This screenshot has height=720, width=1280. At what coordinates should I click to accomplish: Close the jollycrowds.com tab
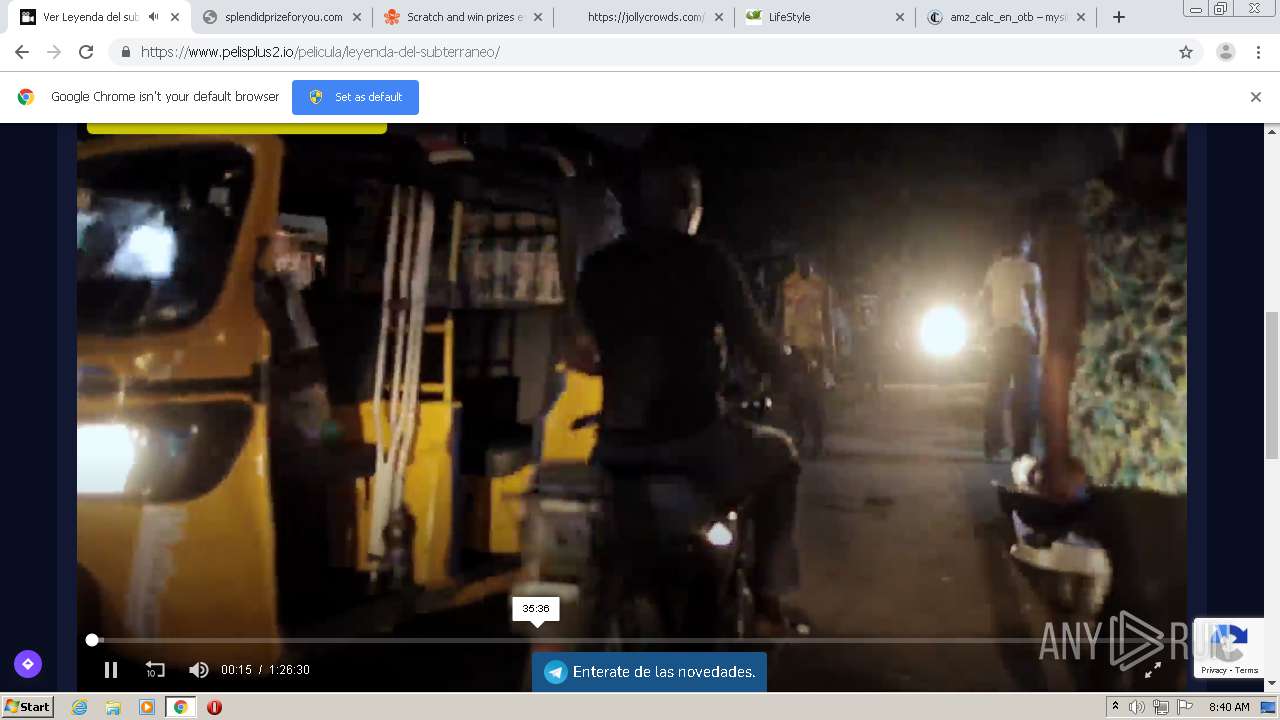click(x=718, y=17)
